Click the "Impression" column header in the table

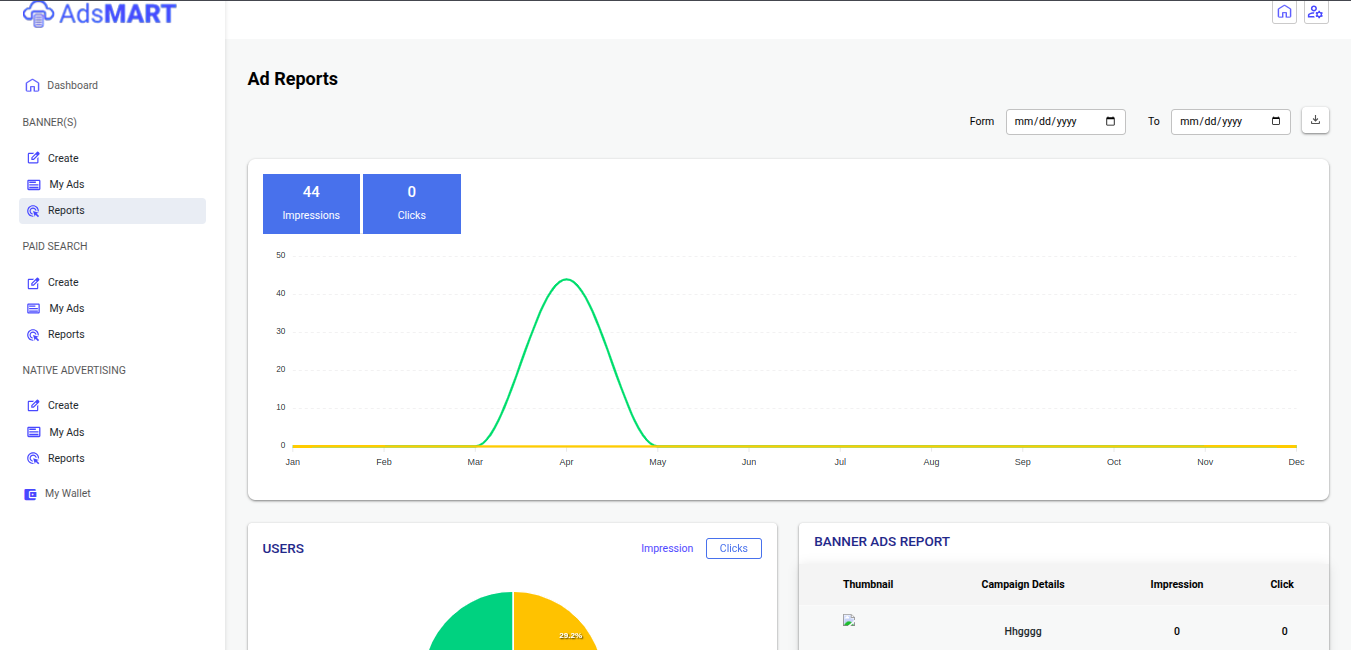[1177, 585]
